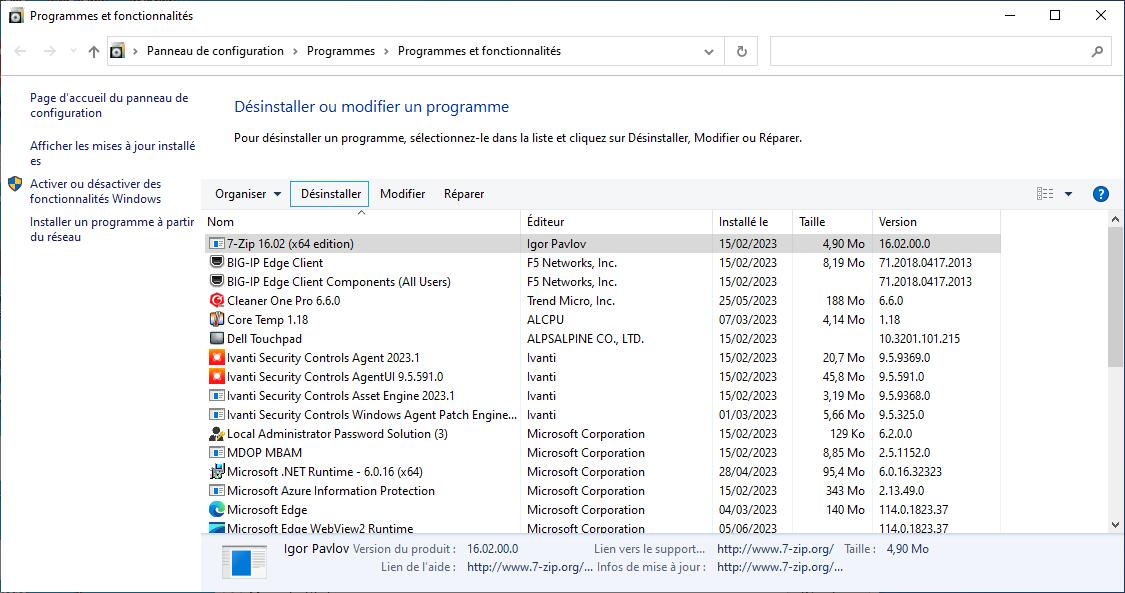Expand the view options dropdown arrow

click(1068, 194)
